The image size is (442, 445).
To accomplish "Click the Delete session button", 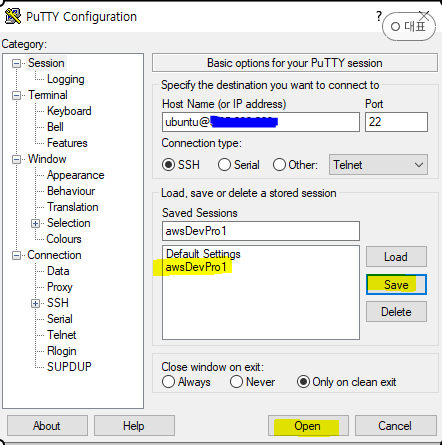I will coord(396,312).
